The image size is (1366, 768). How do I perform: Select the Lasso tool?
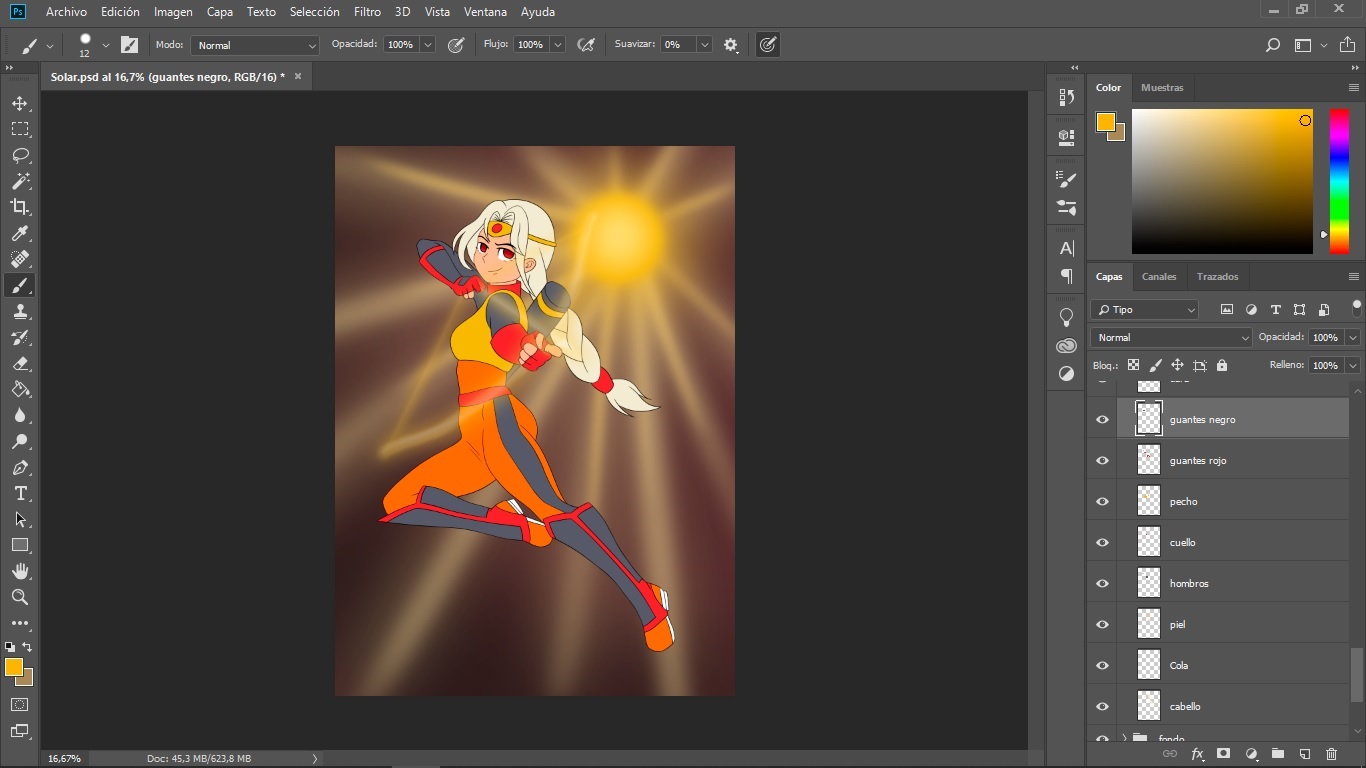click(x=20, y=155)
